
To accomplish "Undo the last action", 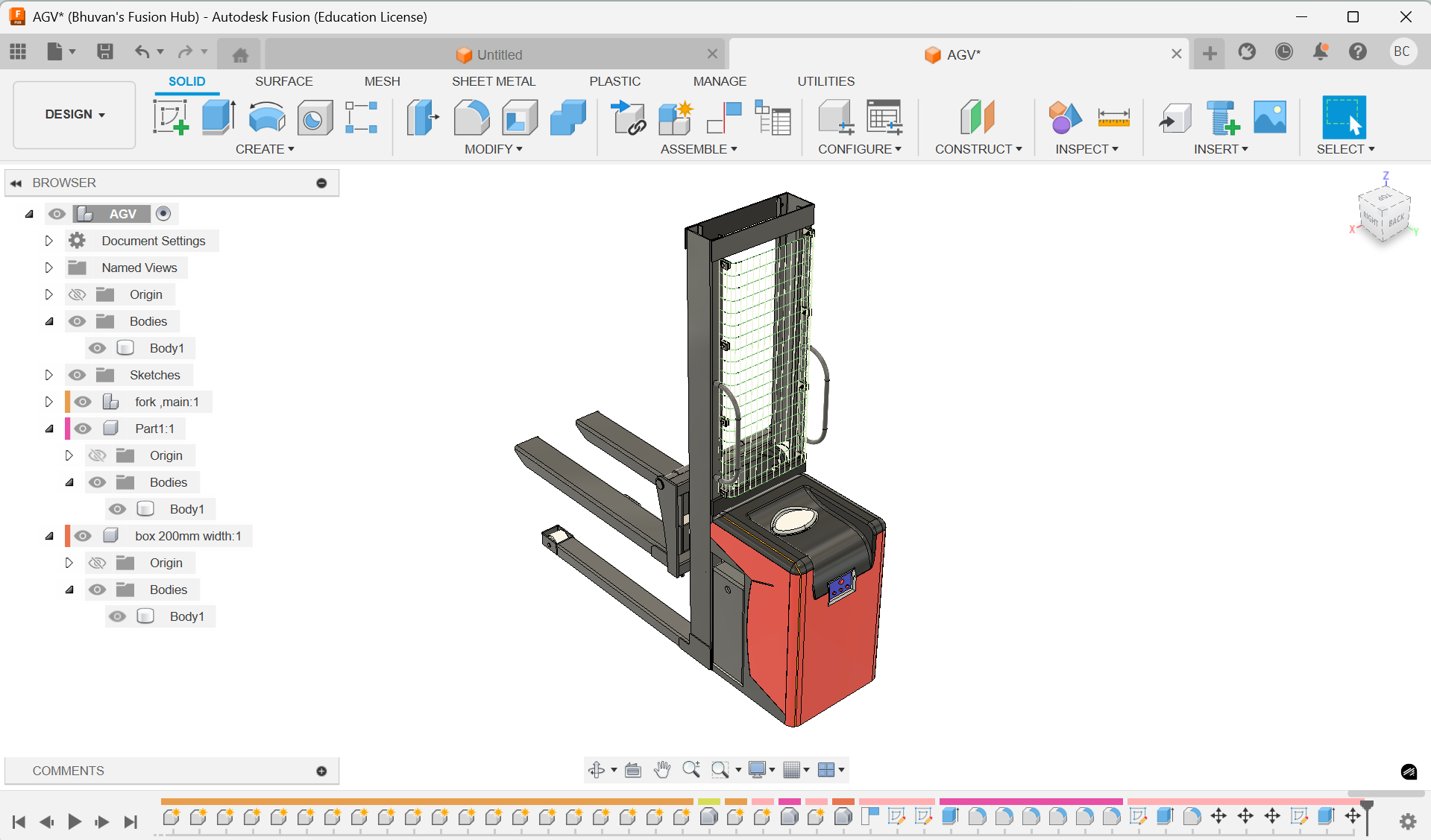I will (x=142, y=51).
